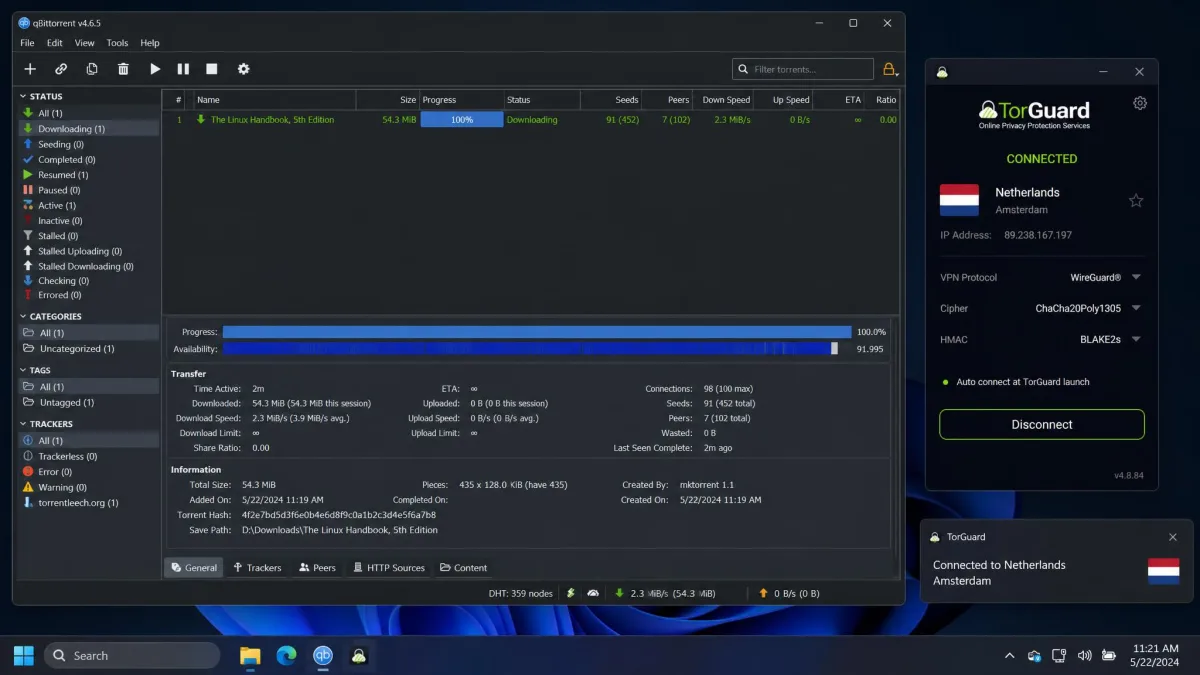Toggle Auto connect at TorGuard launch

(1015, 382)
